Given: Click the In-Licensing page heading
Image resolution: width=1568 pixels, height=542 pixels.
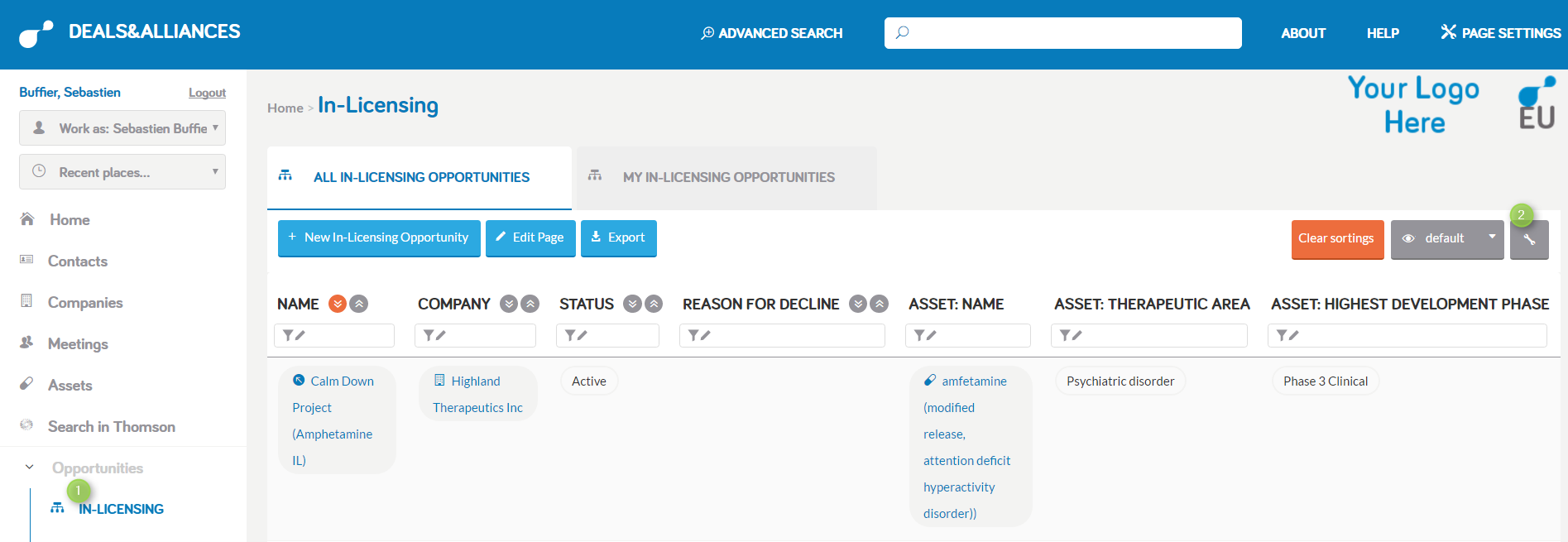Looking at the screenshot, I should click(378, 105).
